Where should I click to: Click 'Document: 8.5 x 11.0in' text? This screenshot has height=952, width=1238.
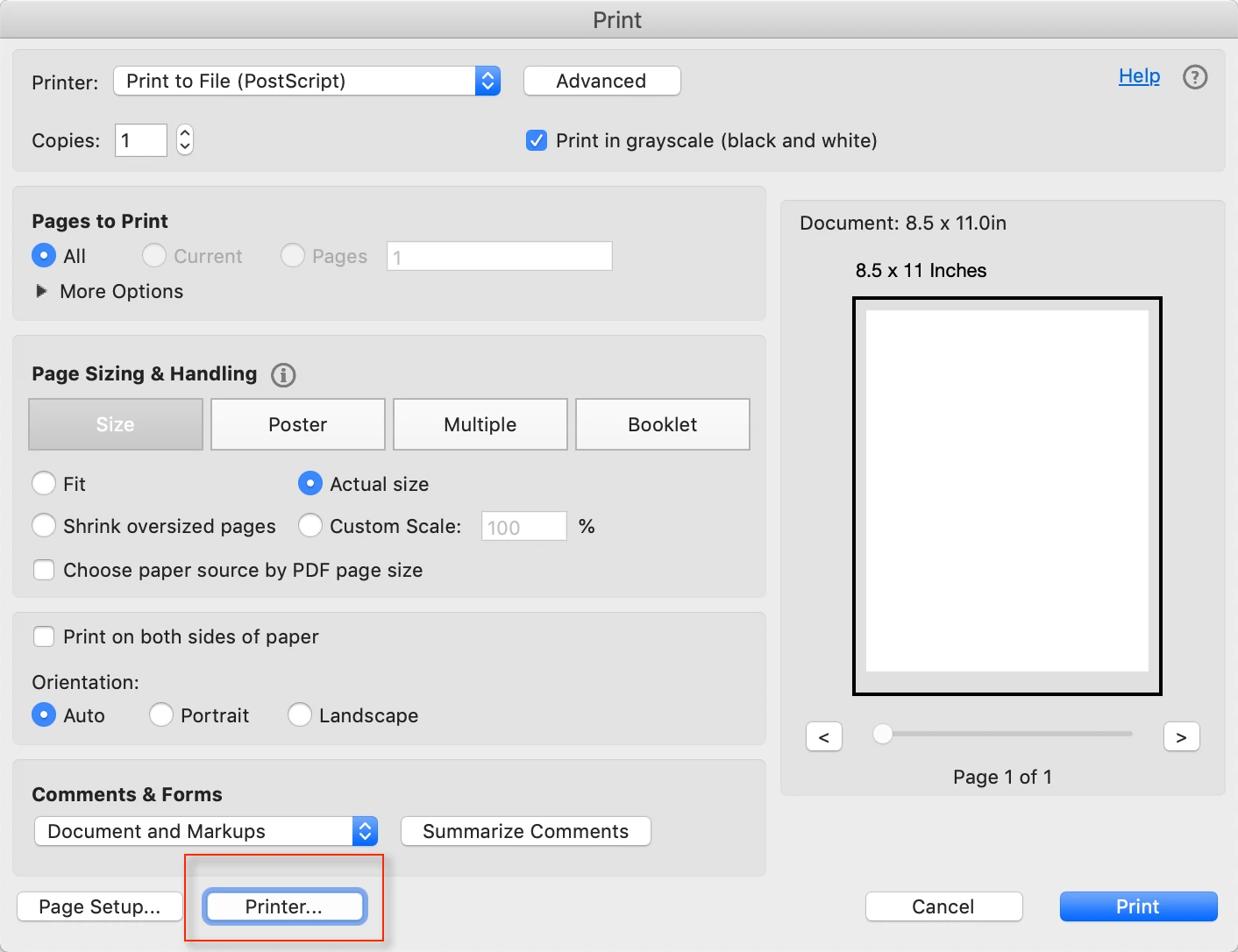[903, 223]
